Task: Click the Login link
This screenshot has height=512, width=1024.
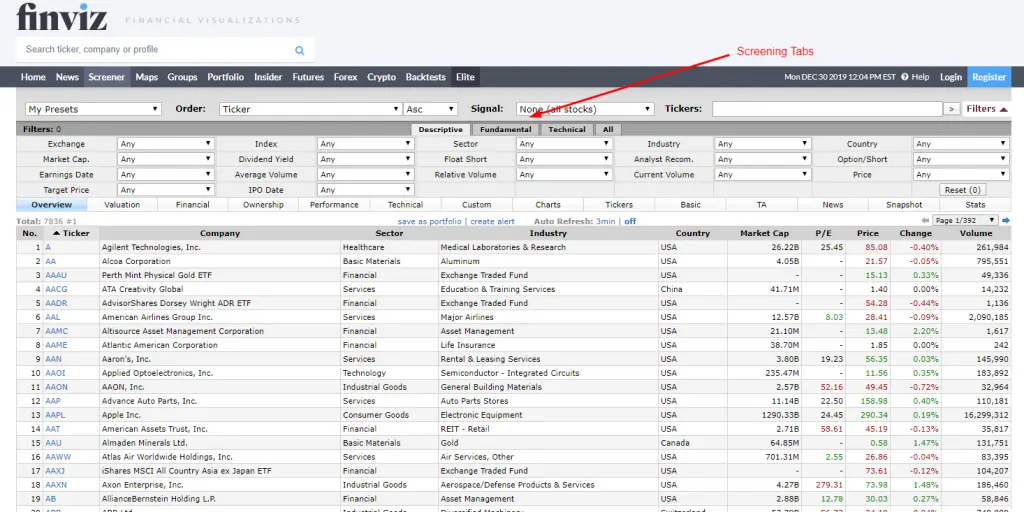Action: click(x=951, y=77)
